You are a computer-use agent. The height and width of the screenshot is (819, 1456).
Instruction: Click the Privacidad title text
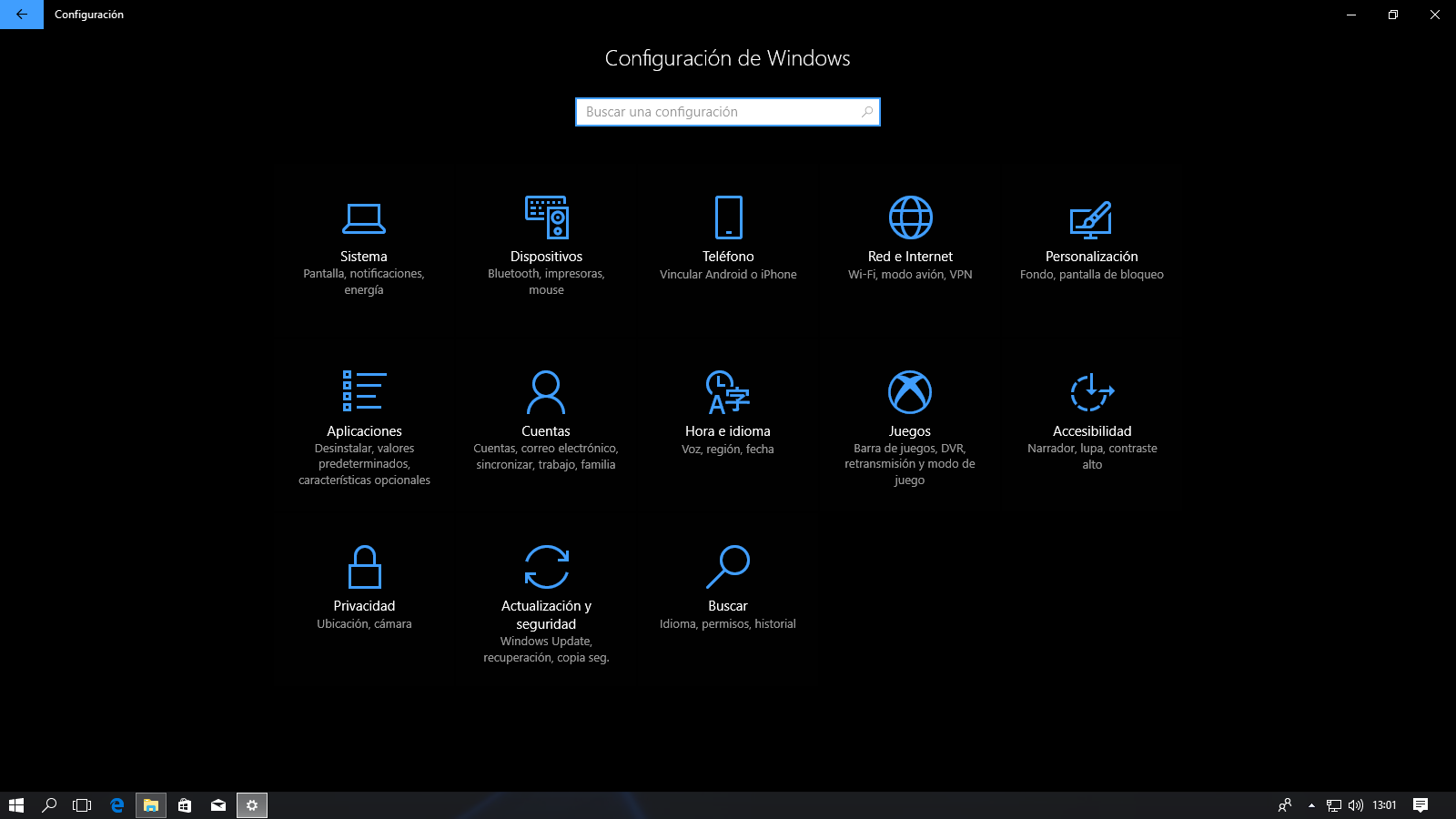(x=364, y=606)
